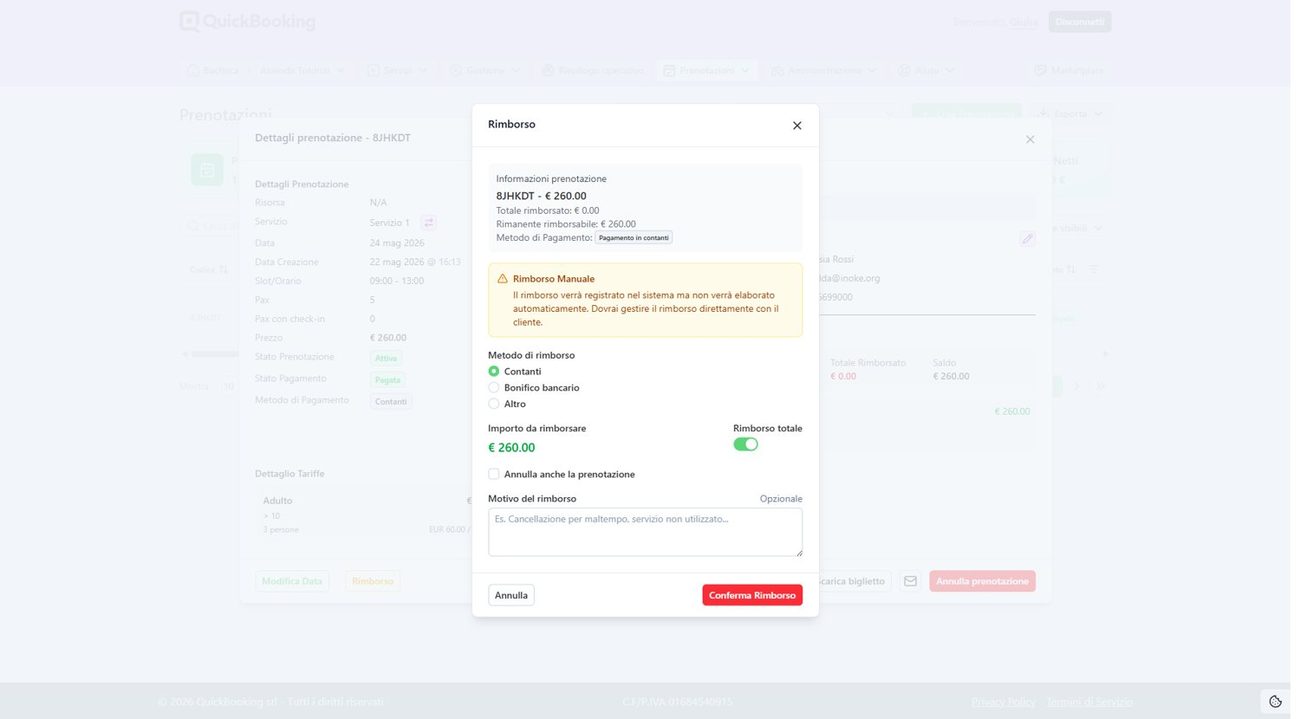Click the QuickBooking logo
This screenshot has height=719, width=1300.
tap(247, 21)
